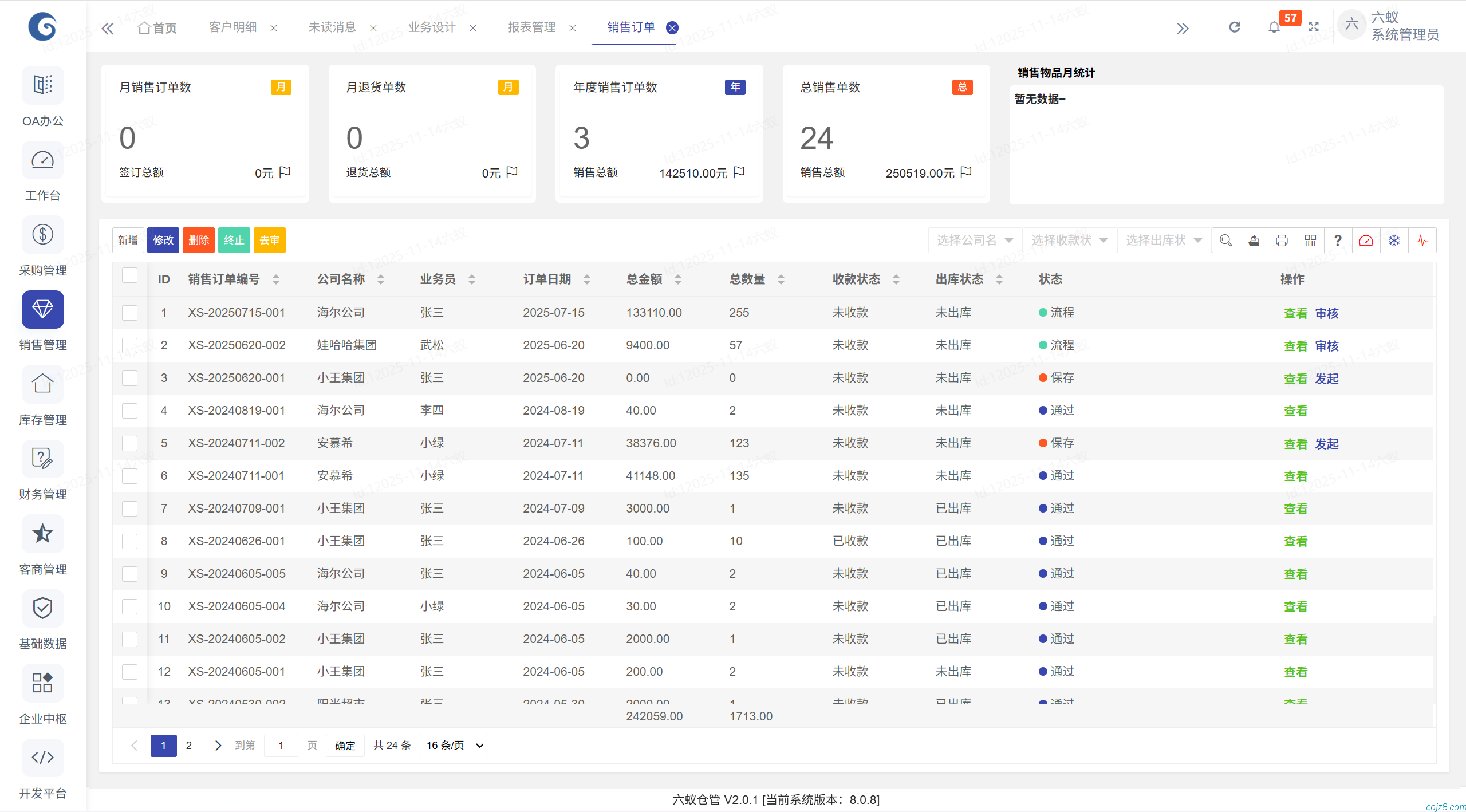The height and width of the screenshot is (812, 1466).
Task: Check the checkbox of order XS-20240819-001
Action: pos(130,411)
